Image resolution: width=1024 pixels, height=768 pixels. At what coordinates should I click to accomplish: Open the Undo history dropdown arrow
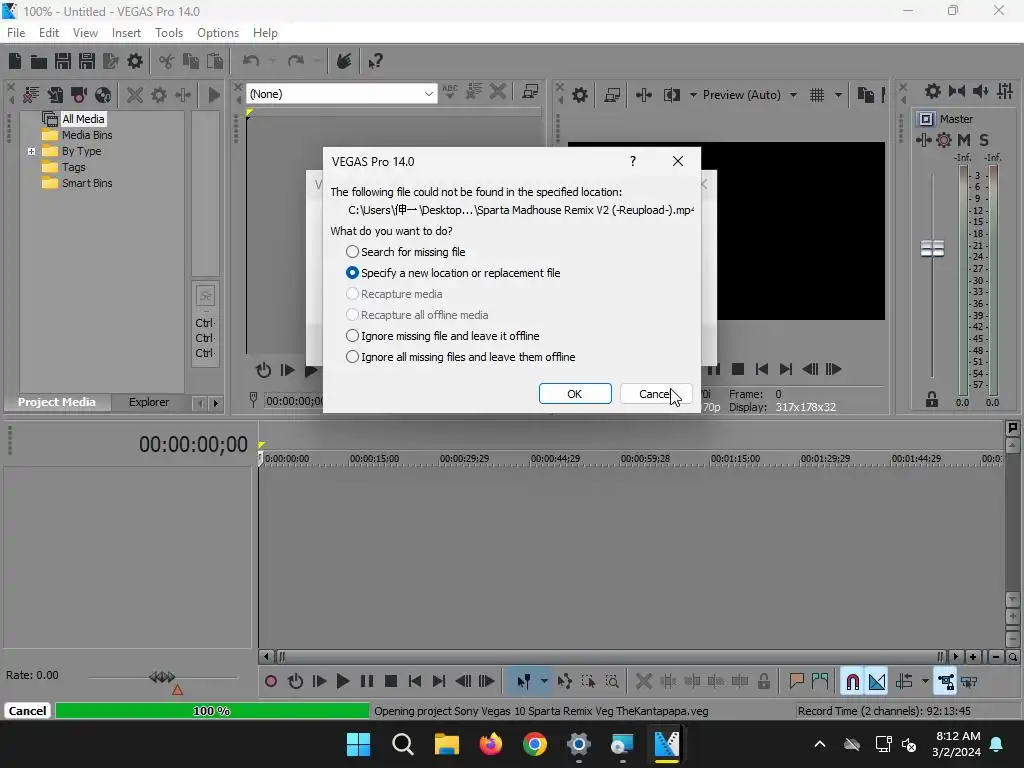272,61
